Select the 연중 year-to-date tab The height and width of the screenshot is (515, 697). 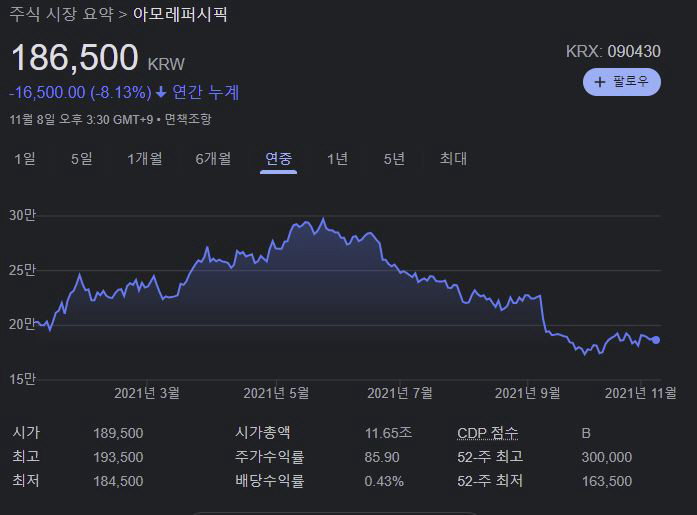pos(278,159)
